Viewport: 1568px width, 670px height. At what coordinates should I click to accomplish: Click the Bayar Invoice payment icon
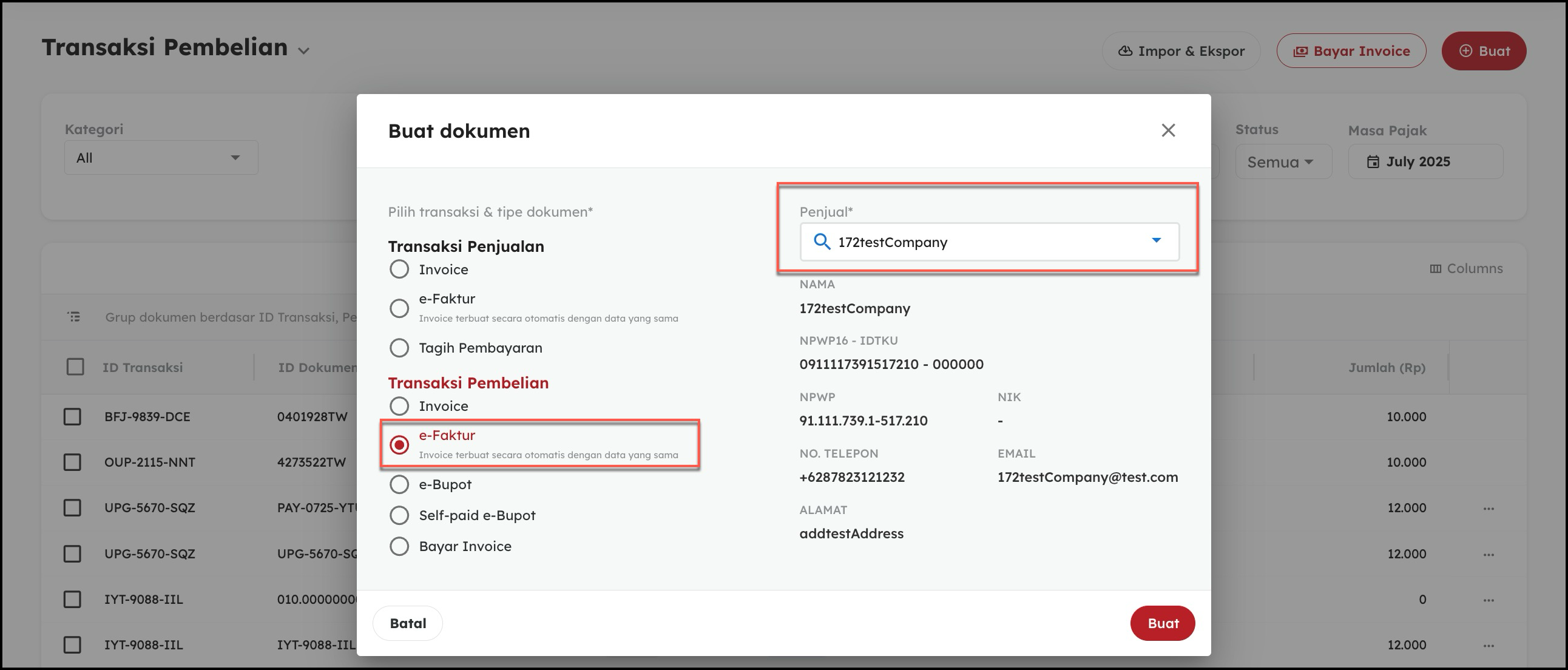(1300, 52)
